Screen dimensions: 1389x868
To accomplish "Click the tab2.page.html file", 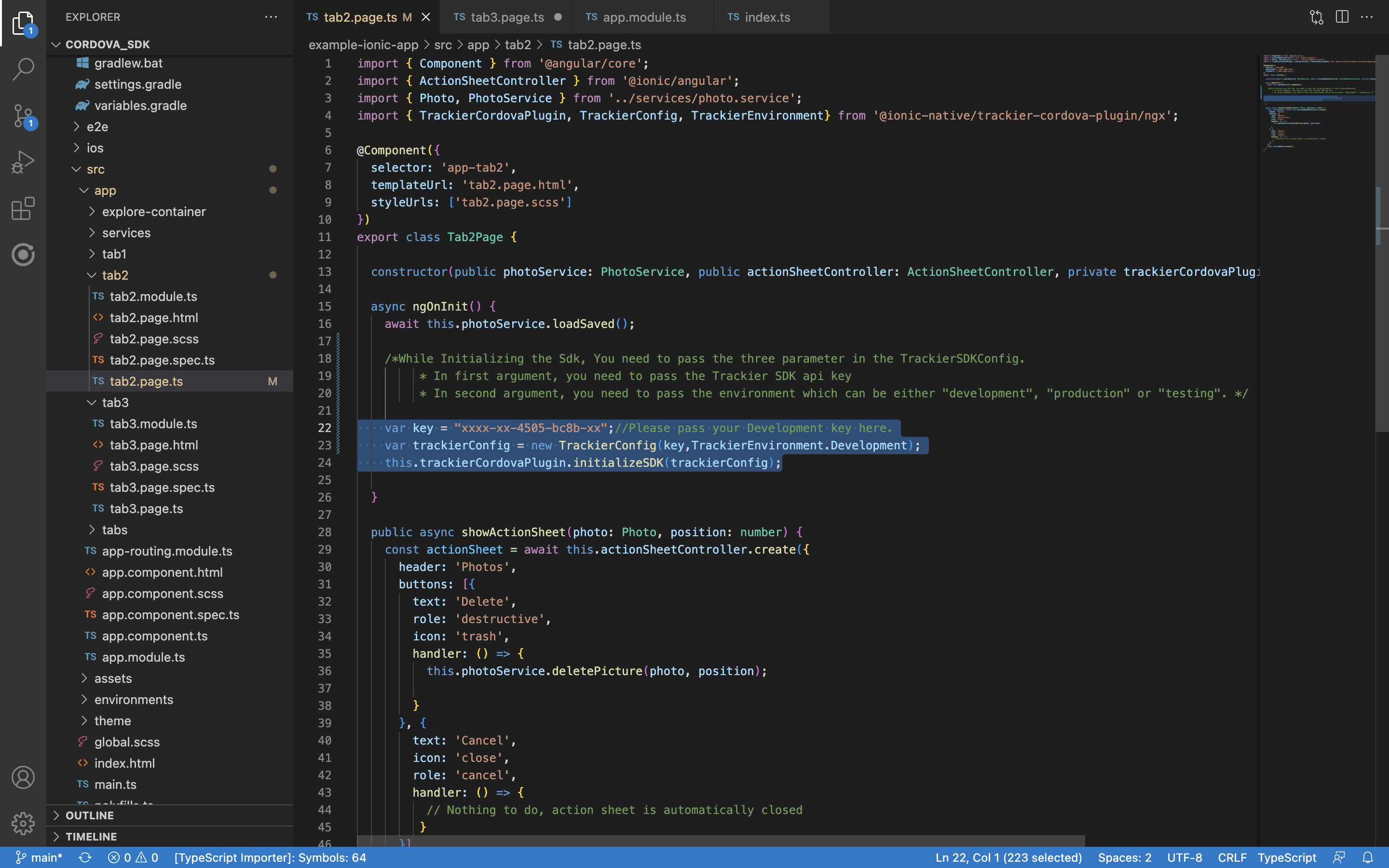I will tap(155, 317).
